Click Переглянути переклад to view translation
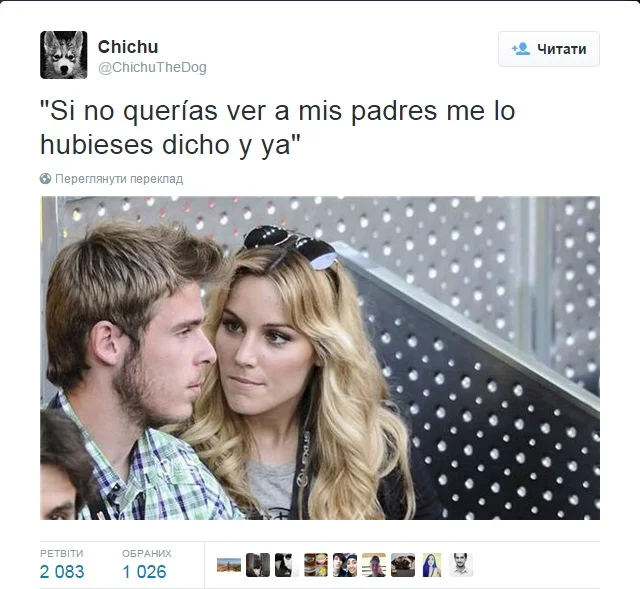 119,179
